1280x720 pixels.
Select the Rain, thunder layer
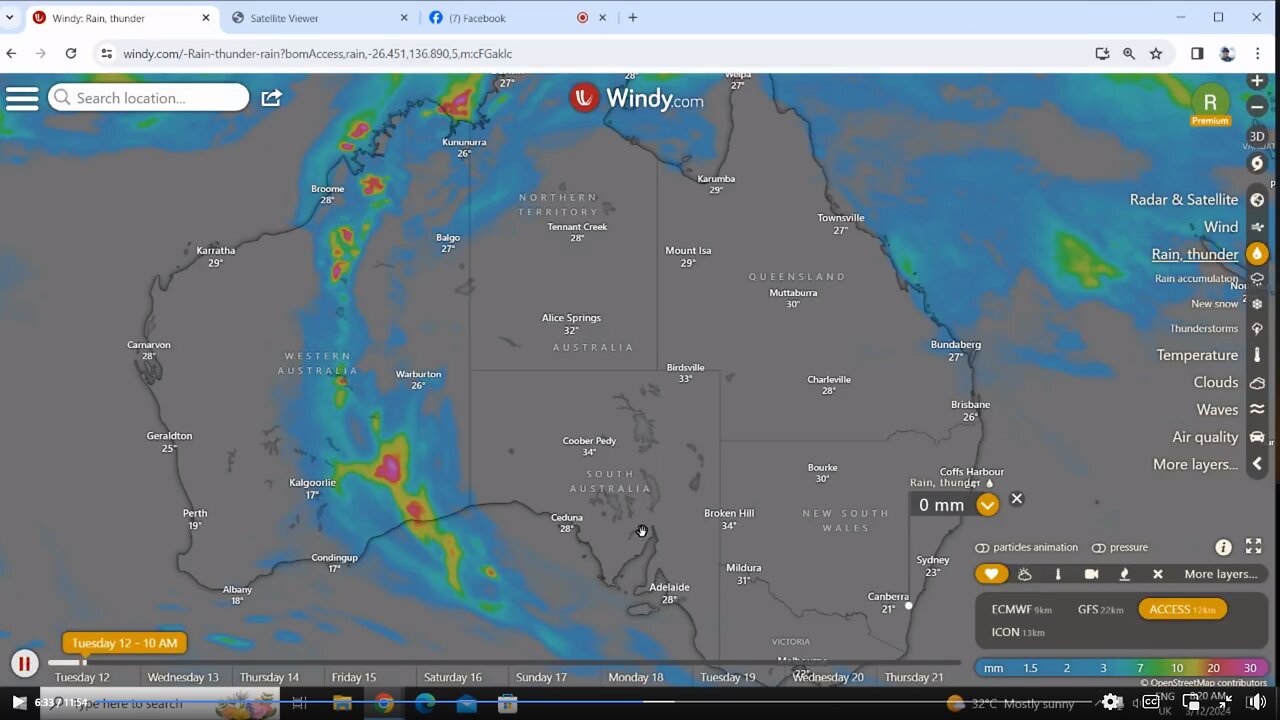(x=1195, y=254)
